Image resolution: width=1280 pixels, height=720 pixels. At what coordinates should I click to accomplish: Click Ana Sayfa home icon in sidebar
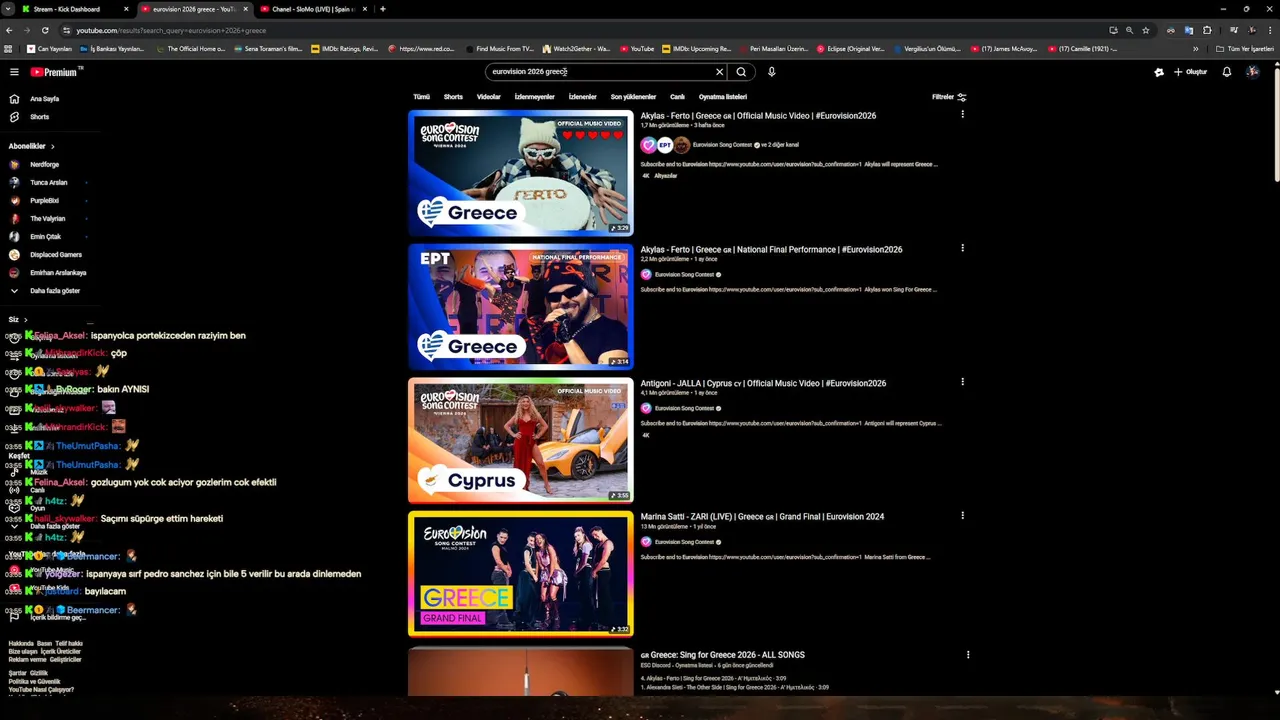click(14, 99)
